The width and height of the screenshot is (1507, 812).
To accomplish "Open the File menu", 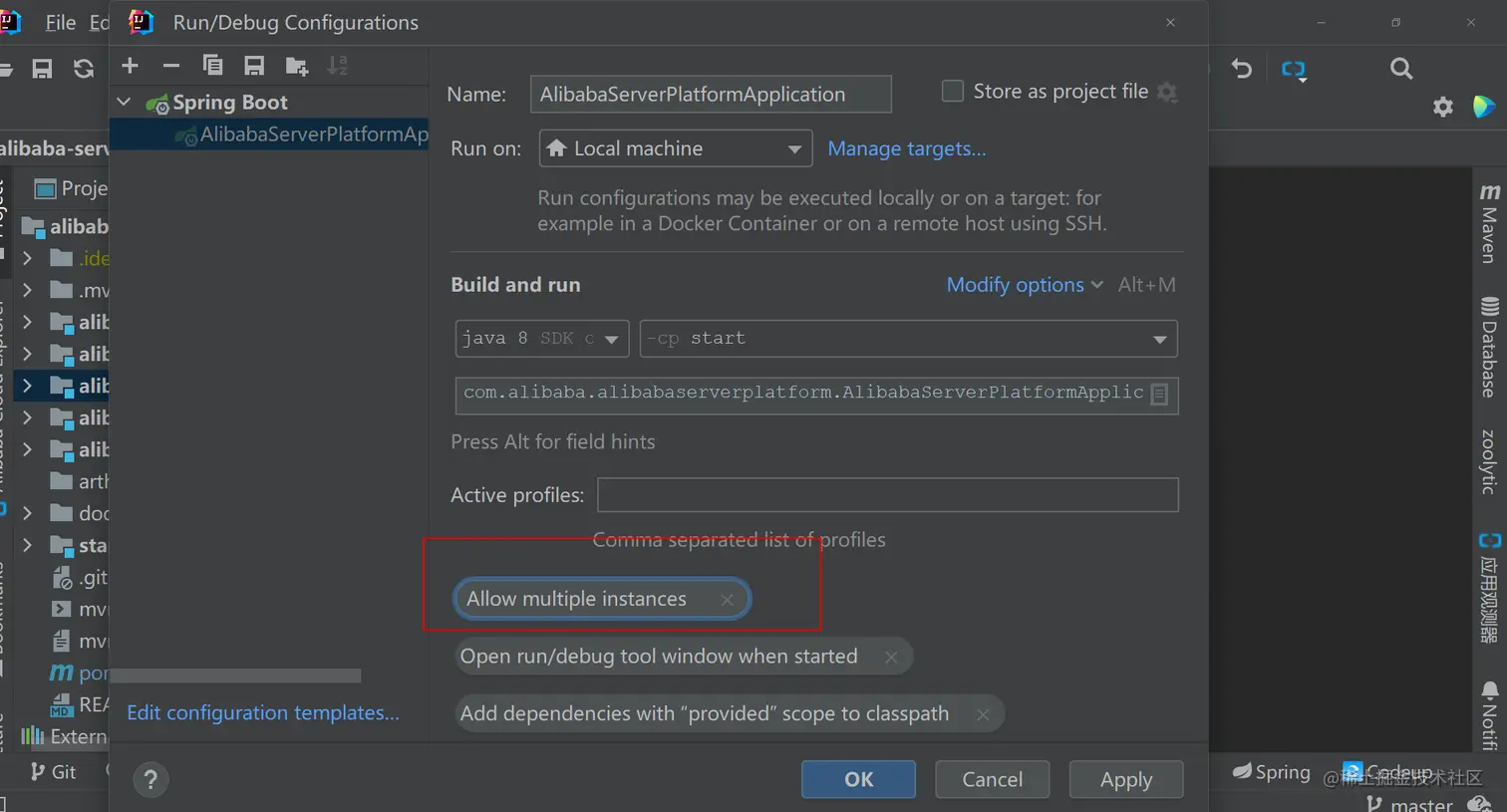I will click(x=60, y=22).
